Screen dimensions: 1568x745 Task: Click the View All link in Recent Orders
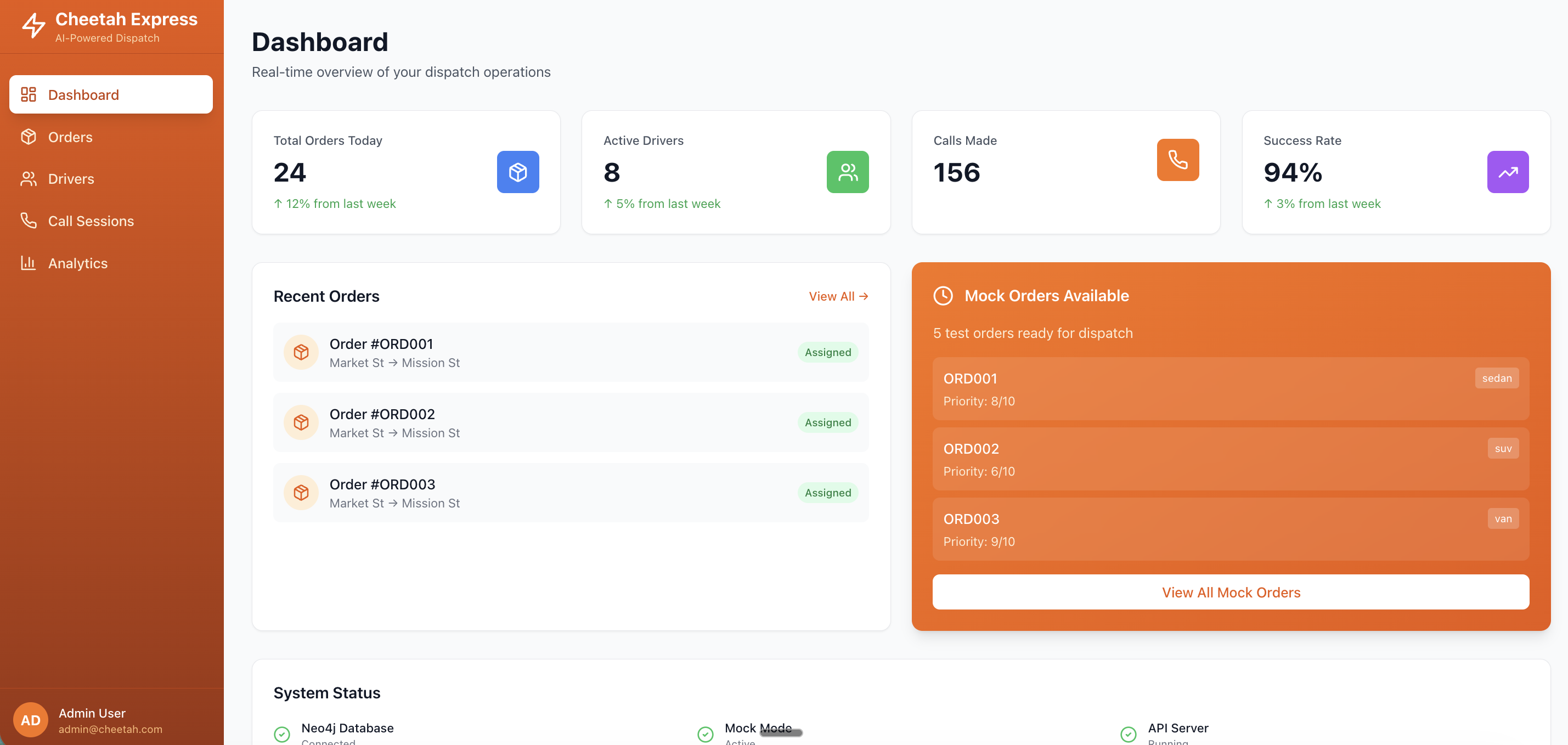838,296
